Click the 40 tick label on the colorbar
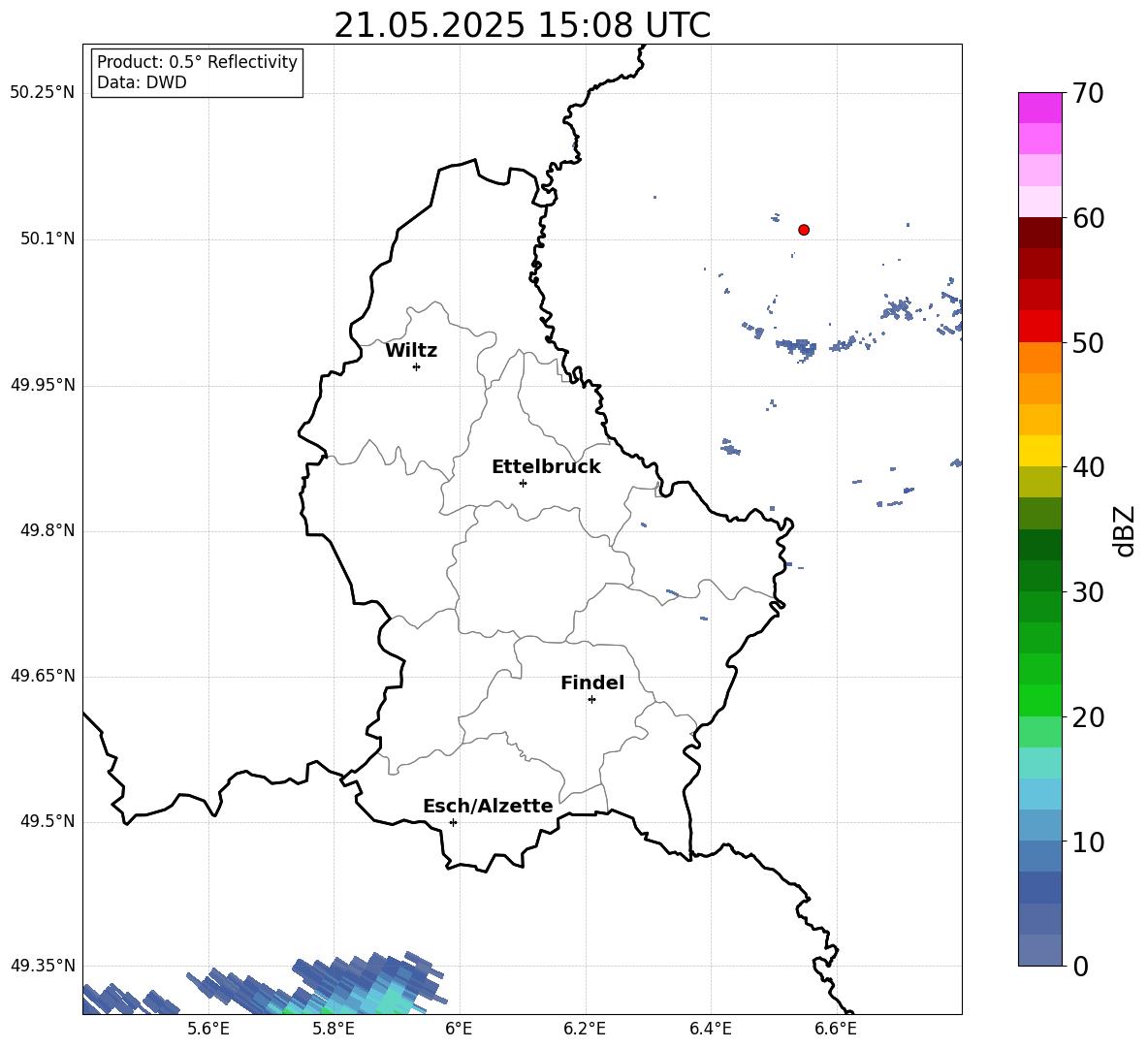This screenshot has height=1048, width=1148. pyautogui.click(x=1088, y=467)
